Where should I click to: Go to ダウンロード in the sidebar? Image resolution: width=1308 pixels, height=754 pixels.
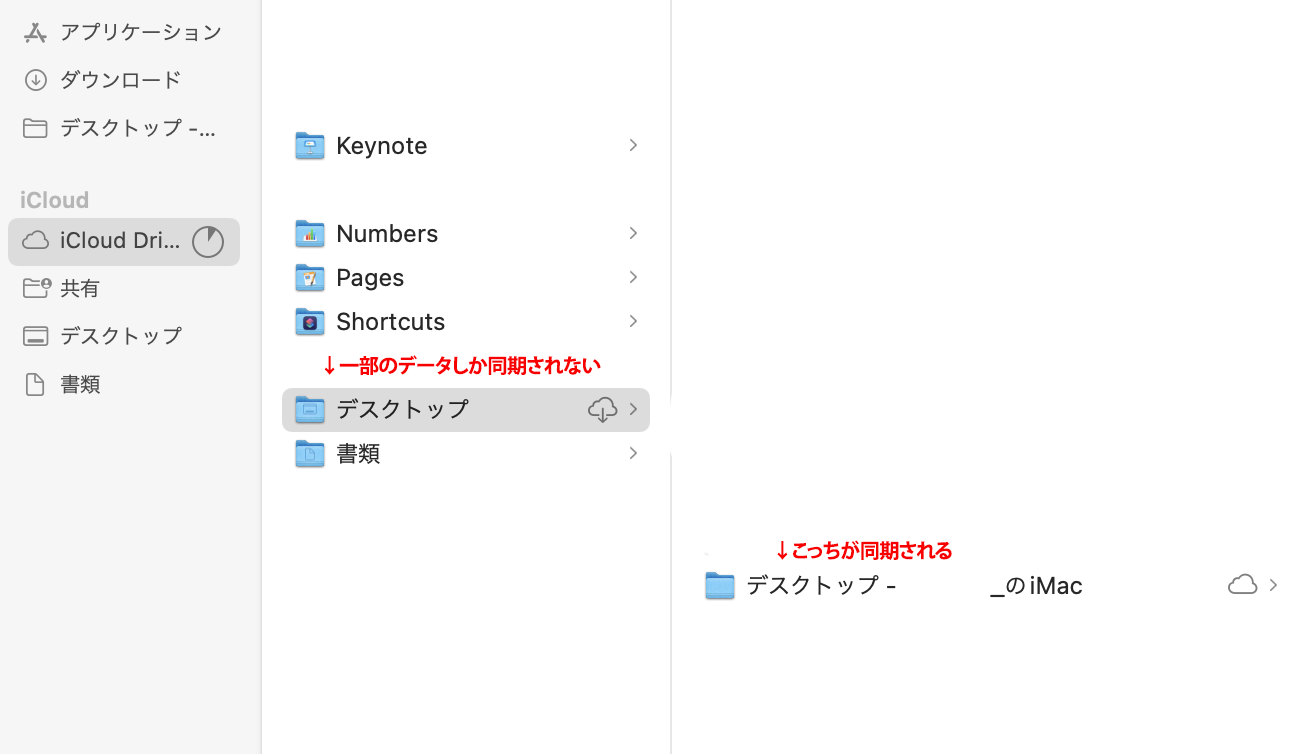point(120,80)
